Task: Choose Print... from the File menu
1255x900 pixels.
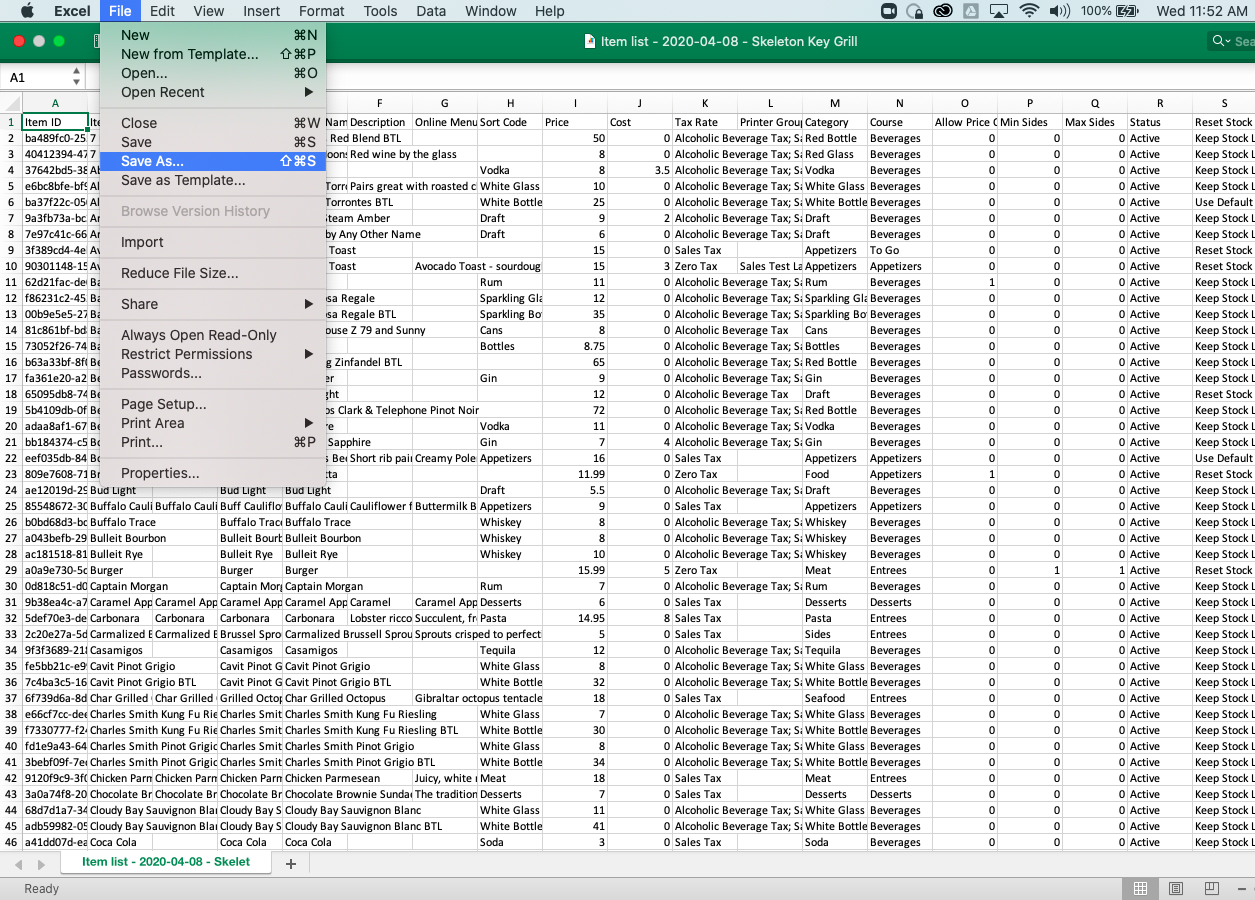Action: (213, 442)
